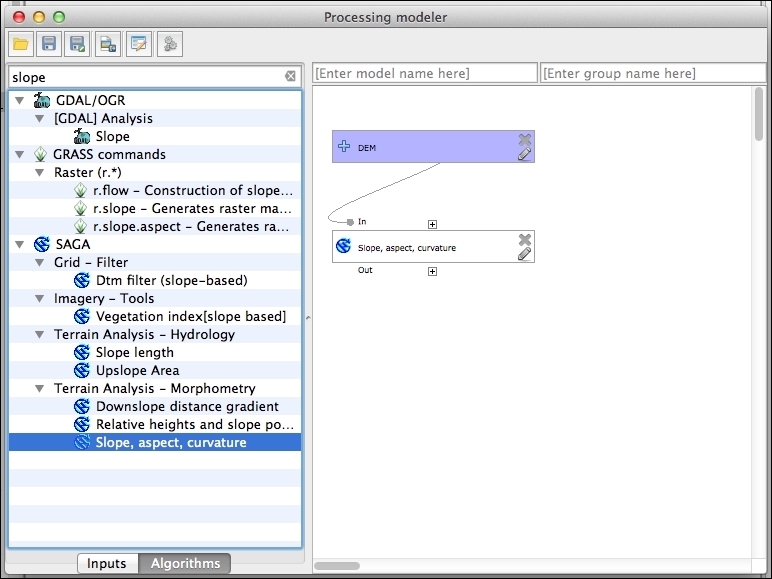Expand the Out parameters plus box

[432, 271]
